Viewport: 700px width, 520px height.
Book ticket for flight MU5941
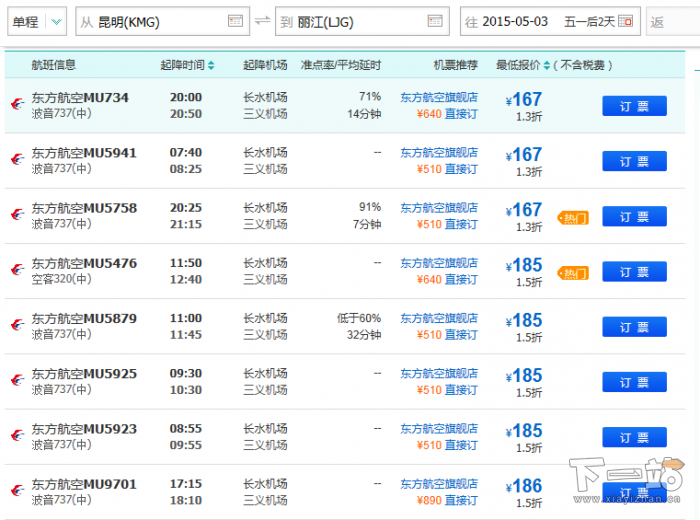coord(634,161)
